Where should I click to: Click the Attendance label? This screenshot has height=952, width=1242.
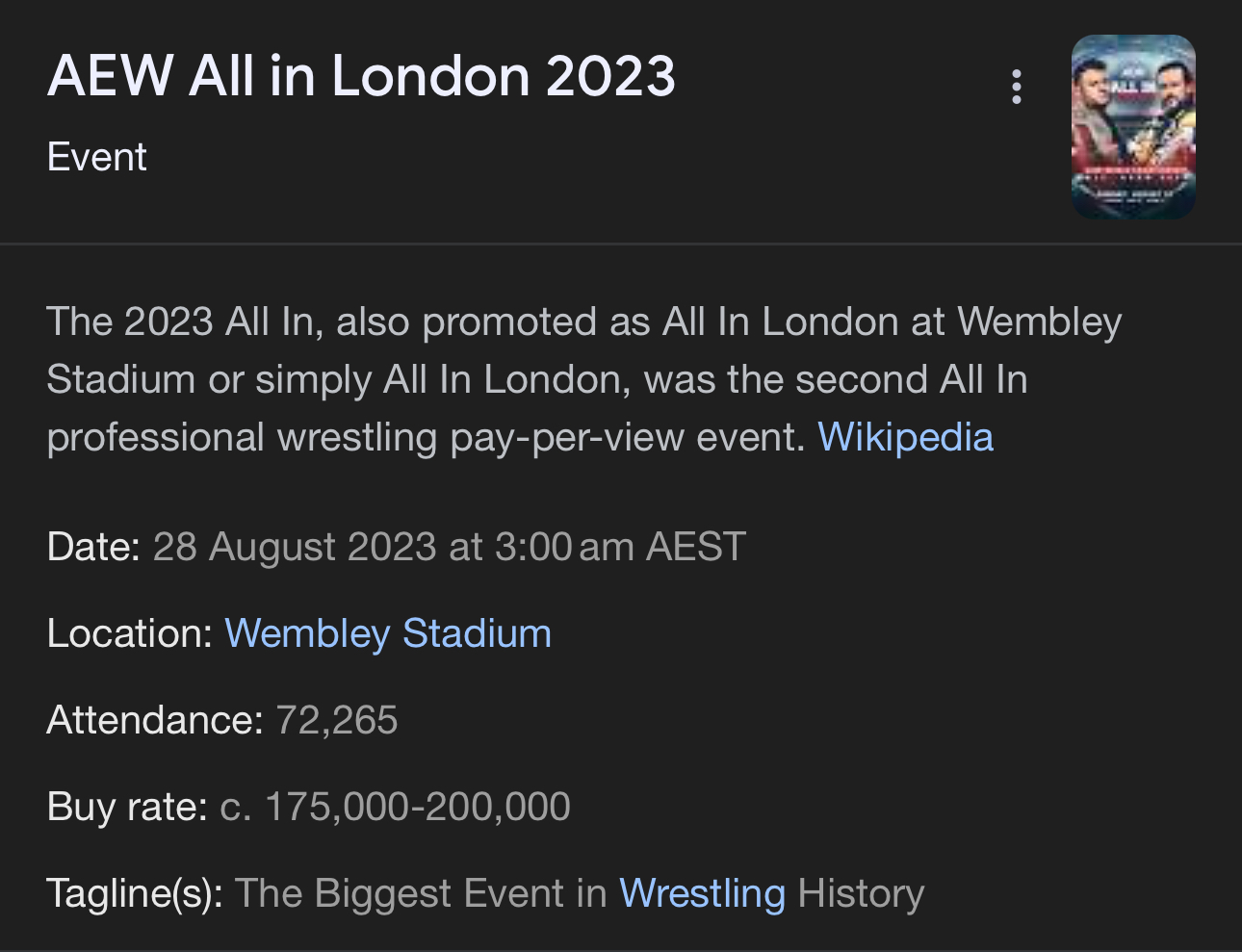pyautogui.click(x=154, y=720)
